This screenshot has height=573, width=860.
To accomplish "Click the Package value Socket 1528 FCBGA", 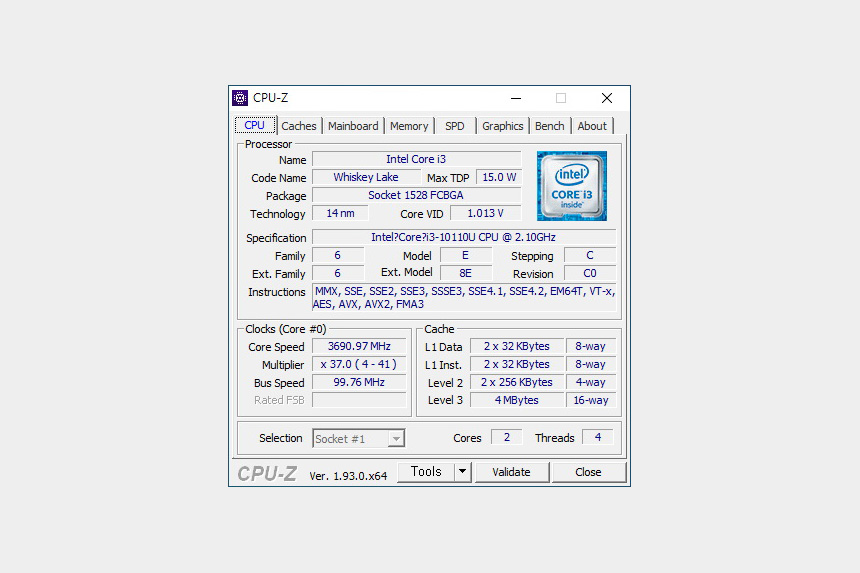I will click(x=416, y=195).
